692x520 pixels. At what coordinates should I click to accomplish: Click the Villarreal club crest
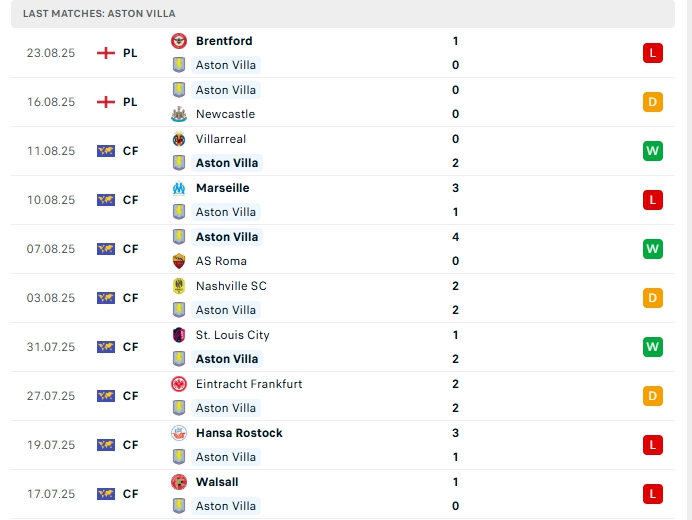[179, 139]
